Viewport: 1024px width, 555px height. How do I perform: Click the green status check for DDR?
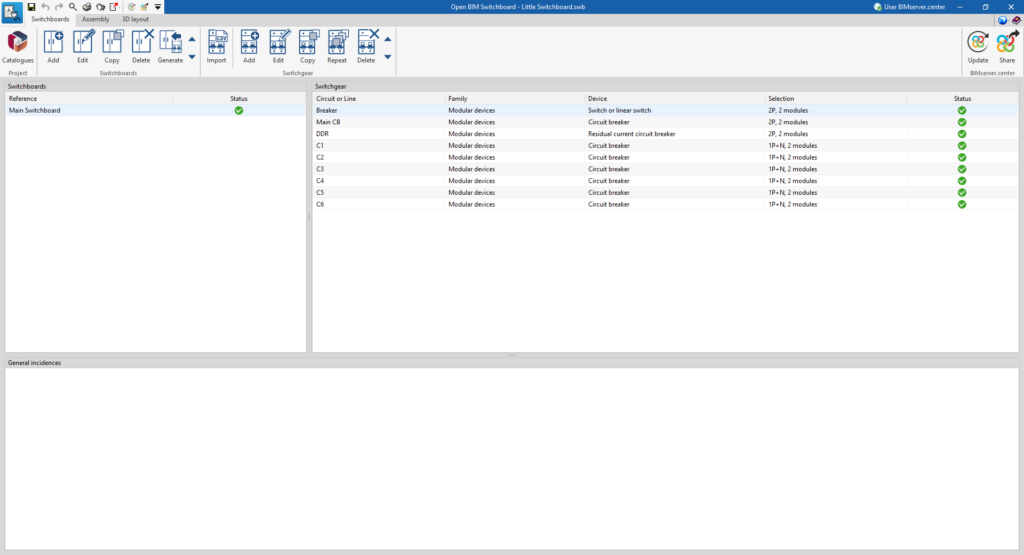click(x=962, y=134)
